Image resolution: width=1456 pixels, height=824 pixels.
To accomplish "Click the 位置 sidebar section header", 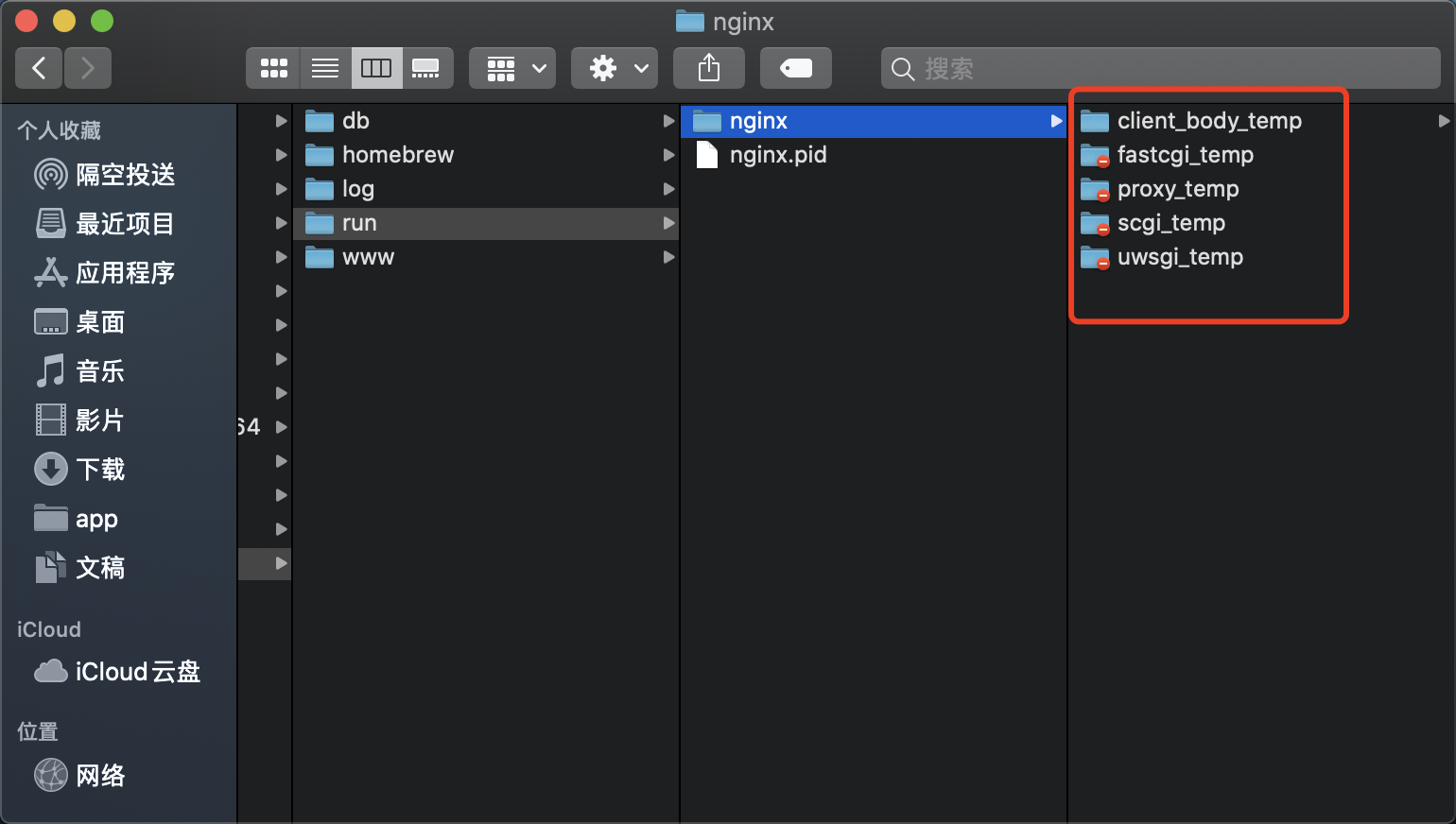I will click(38, 731).
